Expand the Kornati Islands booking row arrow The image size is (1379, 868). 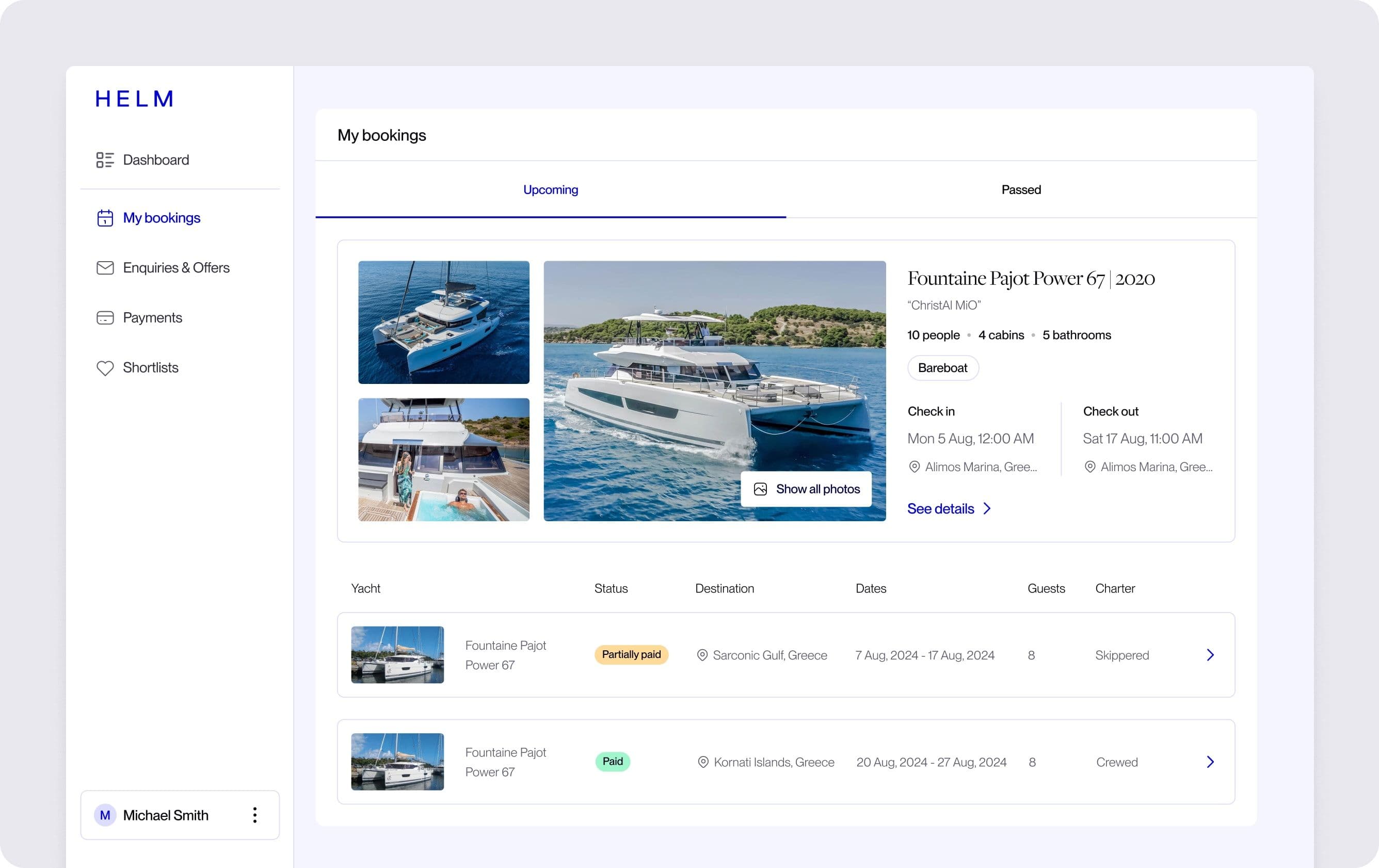pos(1210,762)
